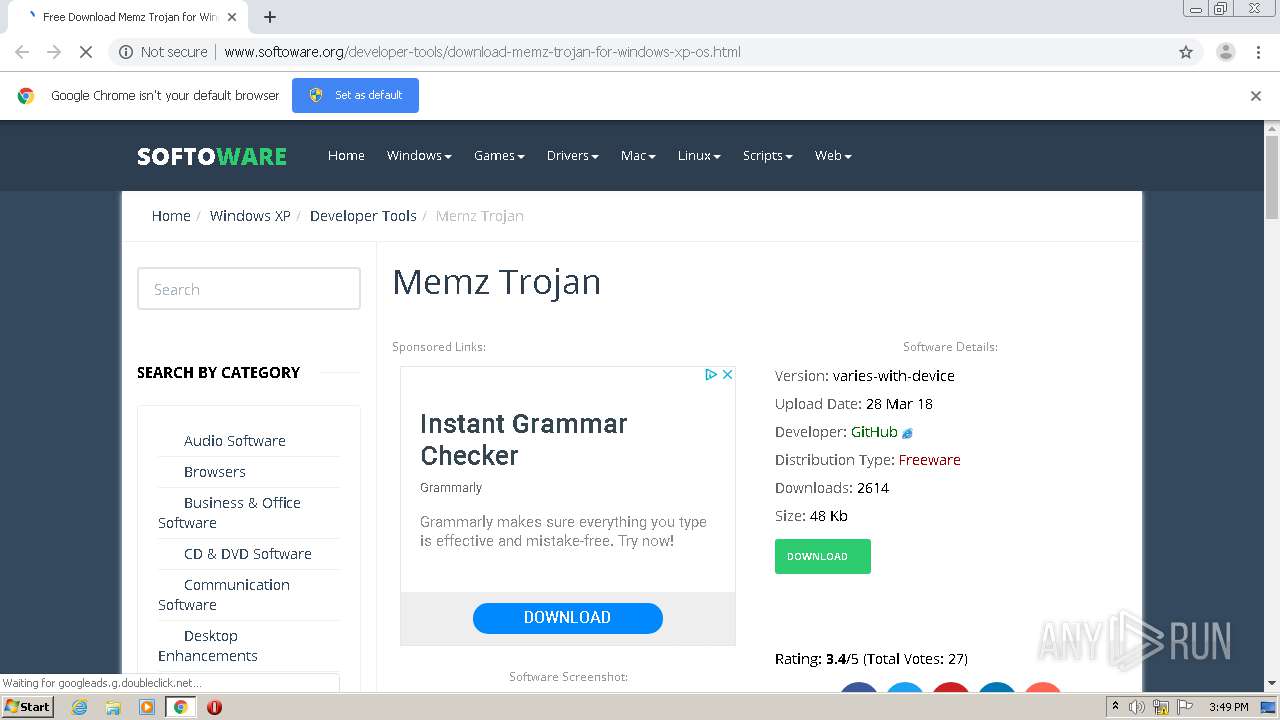Click the green DOWNLOAD button
This screenshot has width=1280, height=720.
tap(823, 556)
